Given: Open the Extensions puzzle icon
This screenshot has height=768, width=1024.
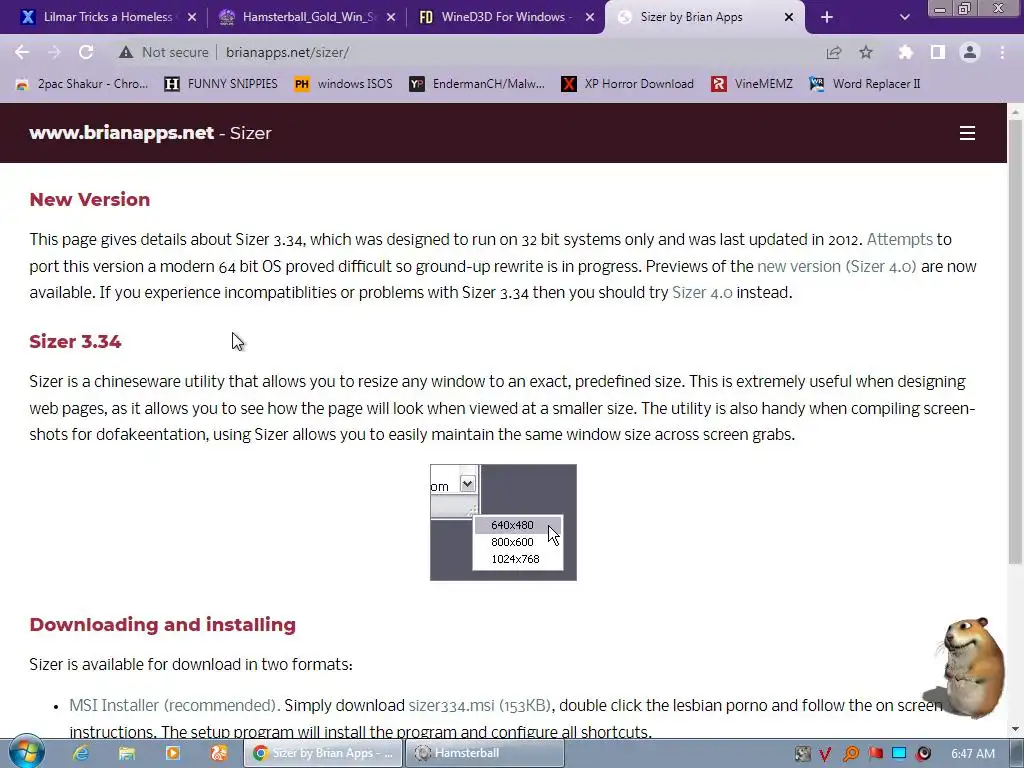Looking at the screenshot, I should coord(905,52).
